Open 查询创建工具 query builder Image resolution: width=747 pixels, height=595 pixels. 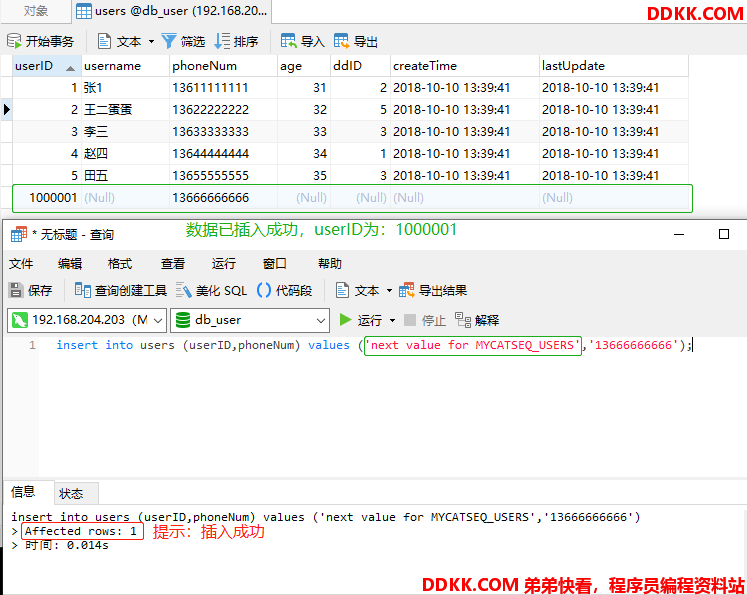[121, 290]
